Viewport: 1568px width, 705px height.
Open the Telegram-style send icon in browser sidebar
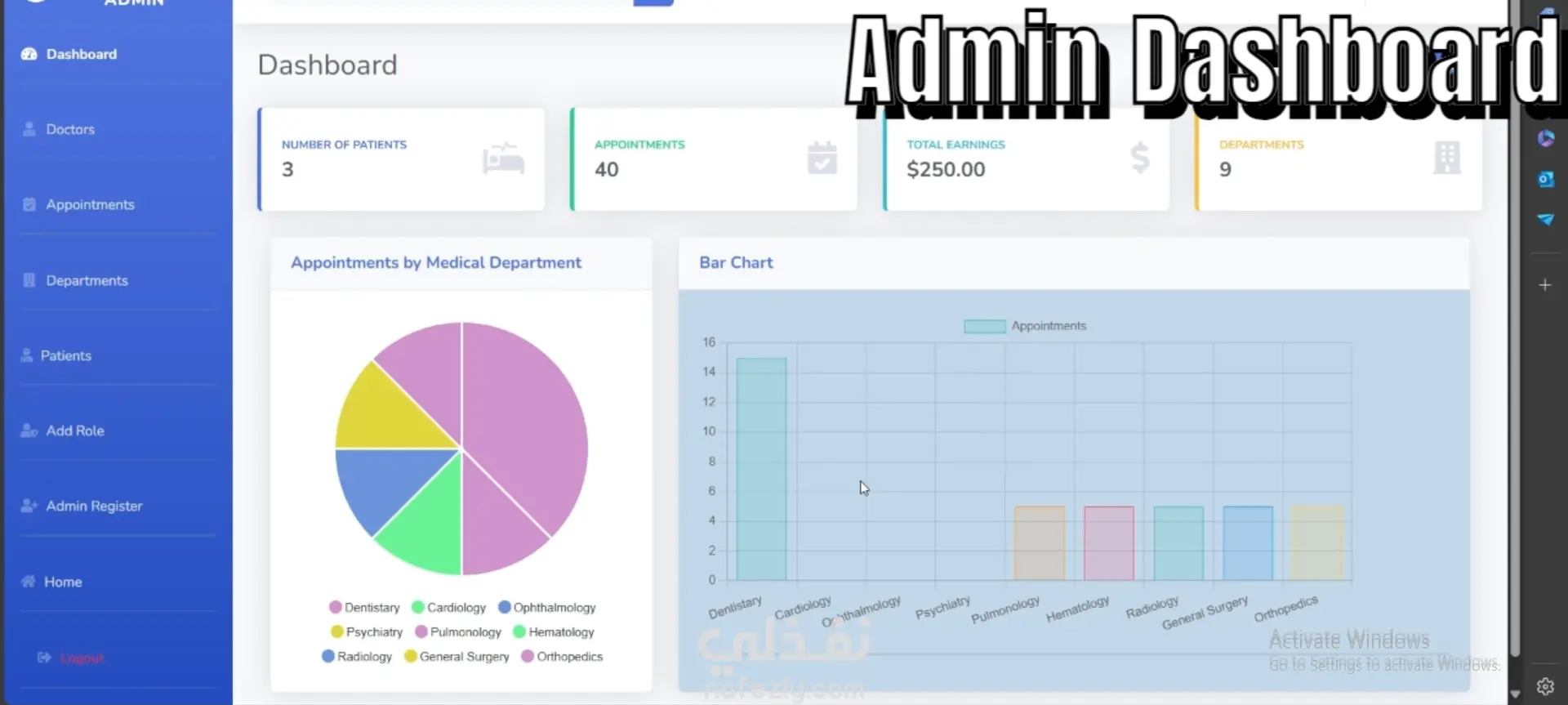(1545, 219)
